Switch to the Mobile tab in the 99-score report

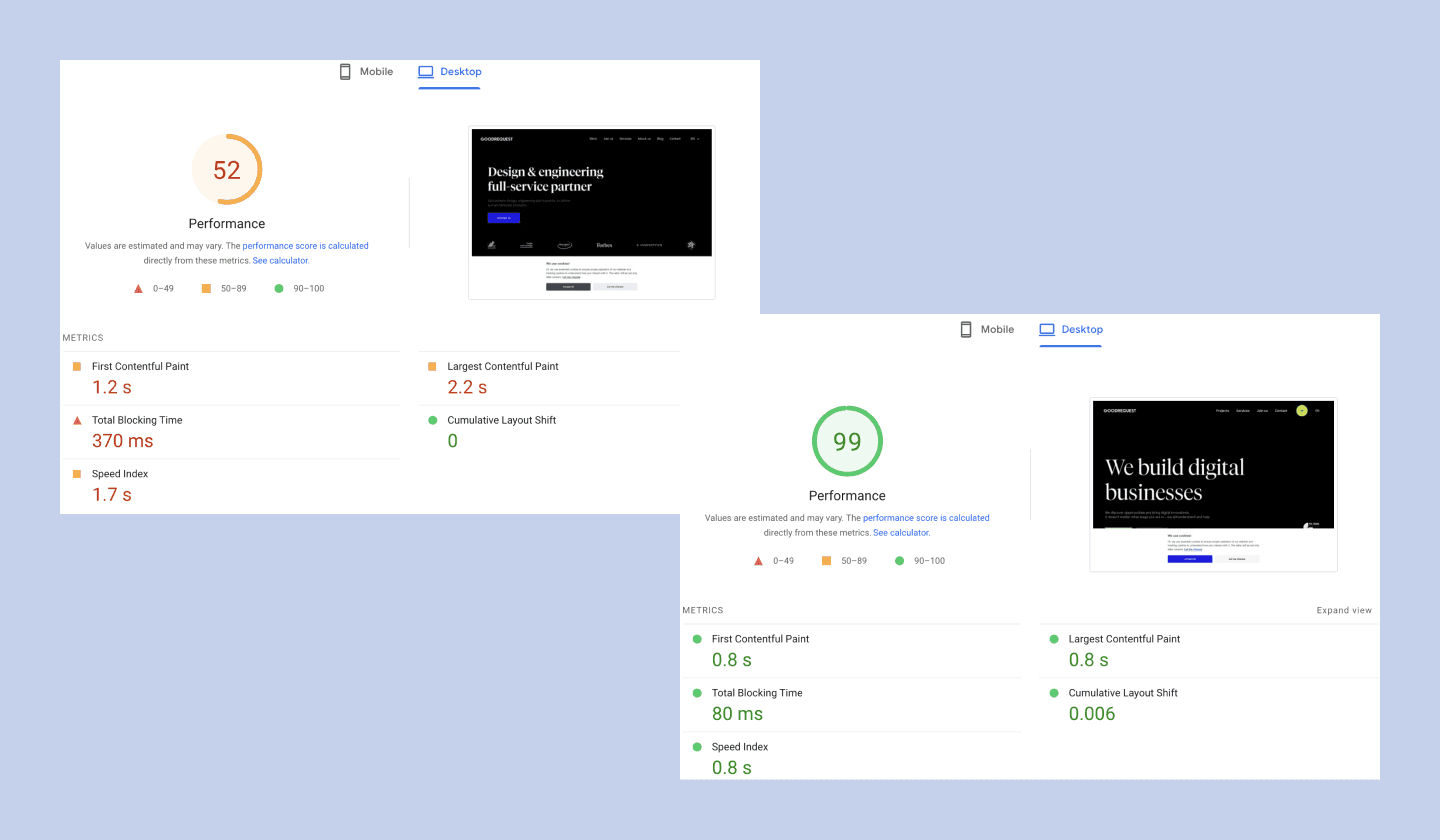pyautogui.click(x=986, y=329)
